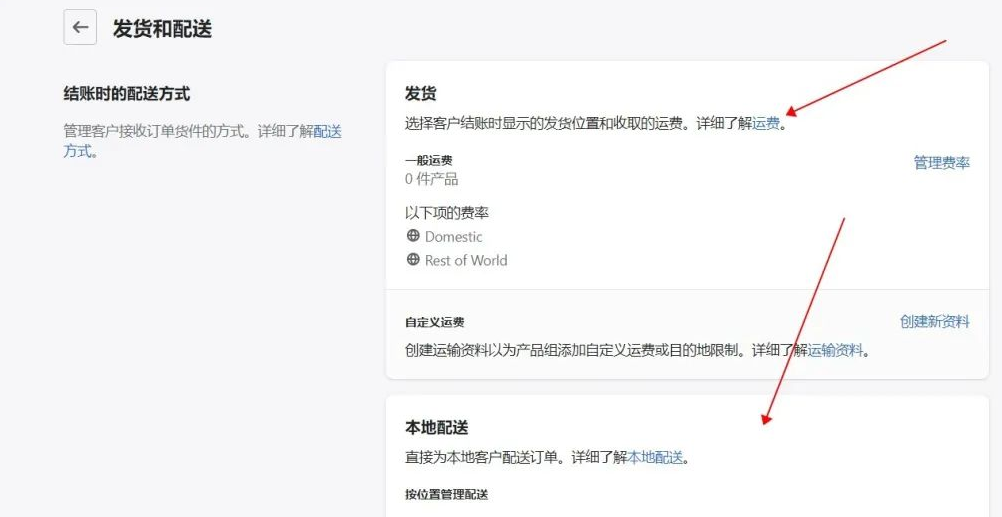
Task: Follow the 运输资料 help link
Action: [x=835, y=350]
